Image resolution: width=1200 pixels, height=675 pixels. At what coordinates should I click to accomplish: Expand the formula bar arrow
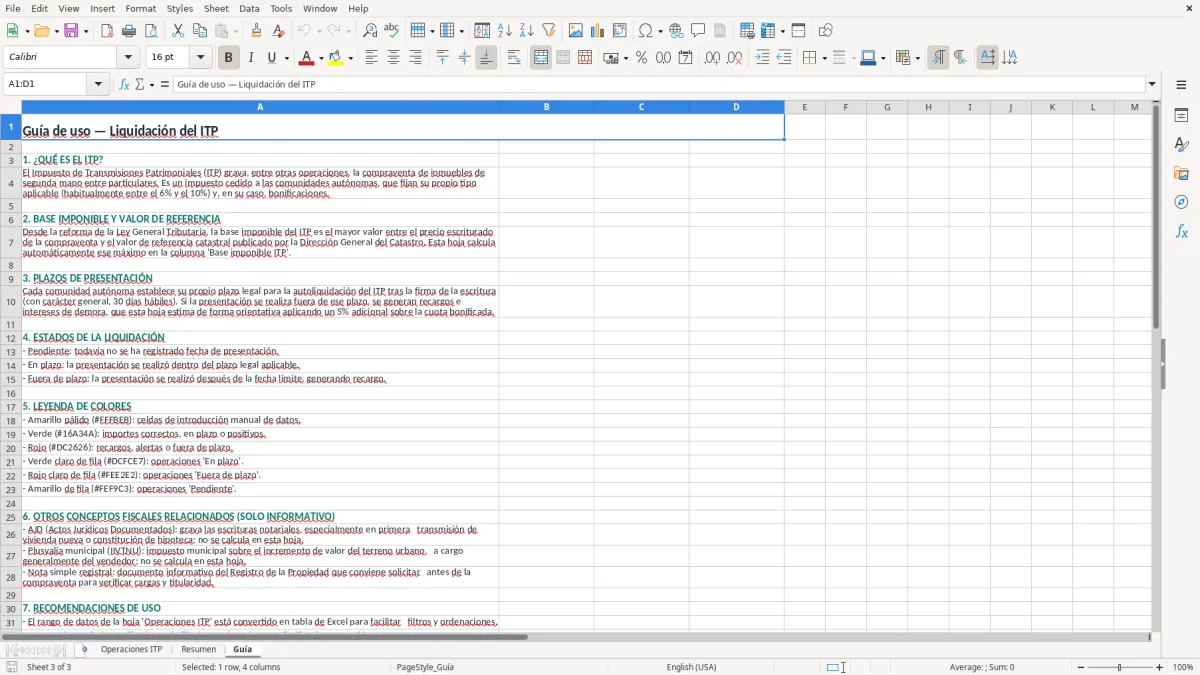pos(1152,85)
